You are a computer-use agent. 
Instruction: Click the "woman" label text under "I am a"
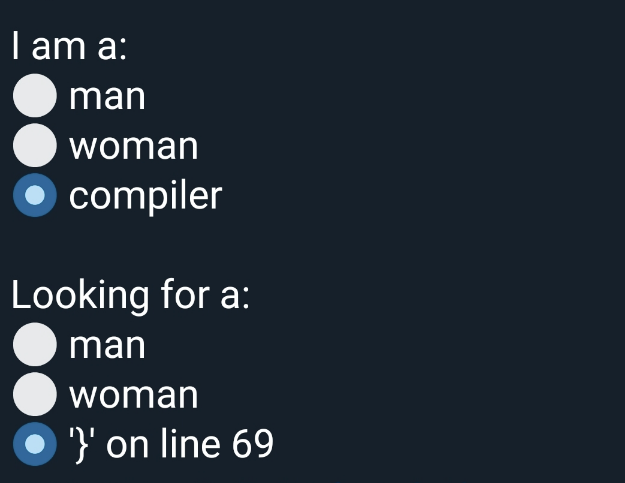[134, 146]
